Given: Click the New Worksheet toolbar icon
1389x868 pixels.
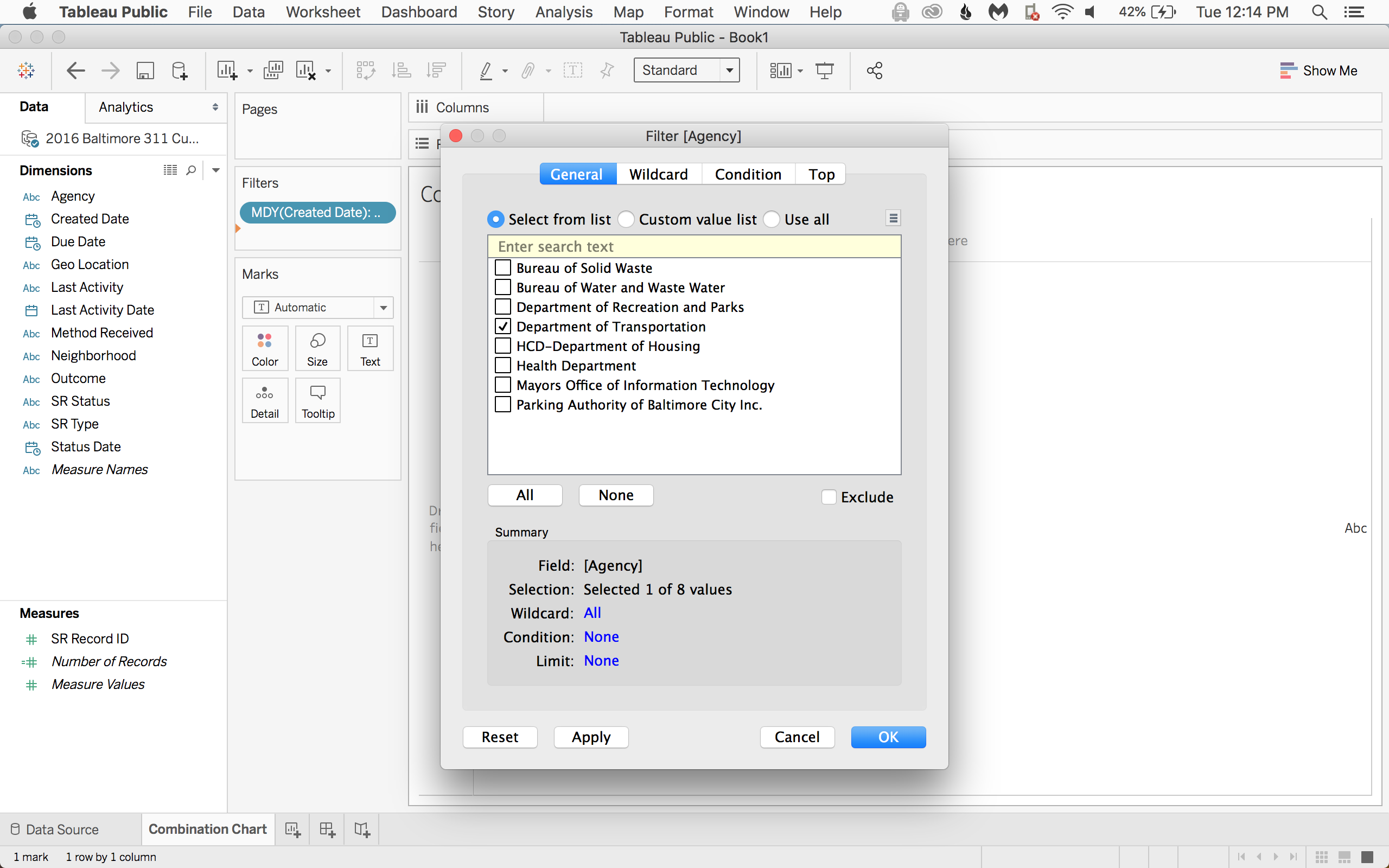Looking at the screenshot, I should coord(227,71).
